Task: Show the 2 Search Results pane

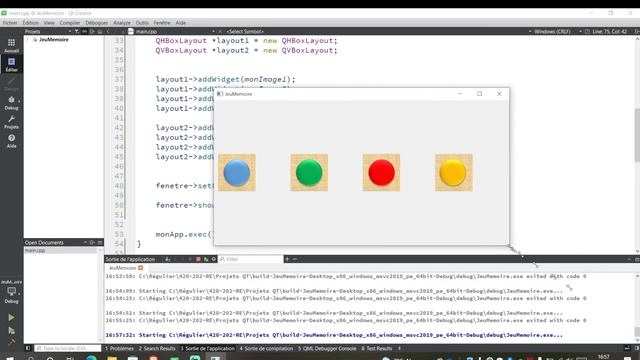Action: (x=157, y=348)
